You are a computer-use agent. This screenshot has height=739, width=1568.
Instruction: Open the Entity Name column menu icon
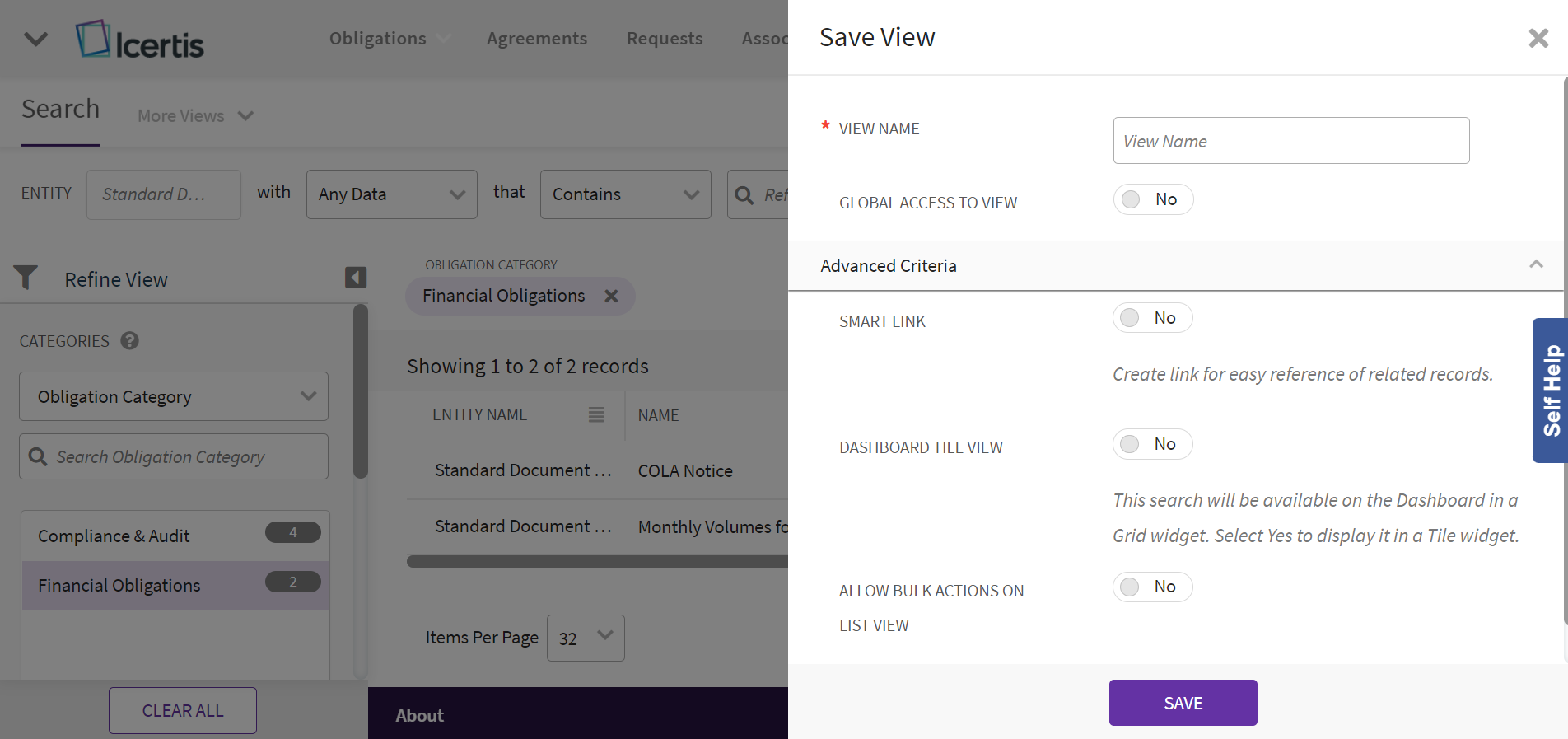(x=596, y=414)
